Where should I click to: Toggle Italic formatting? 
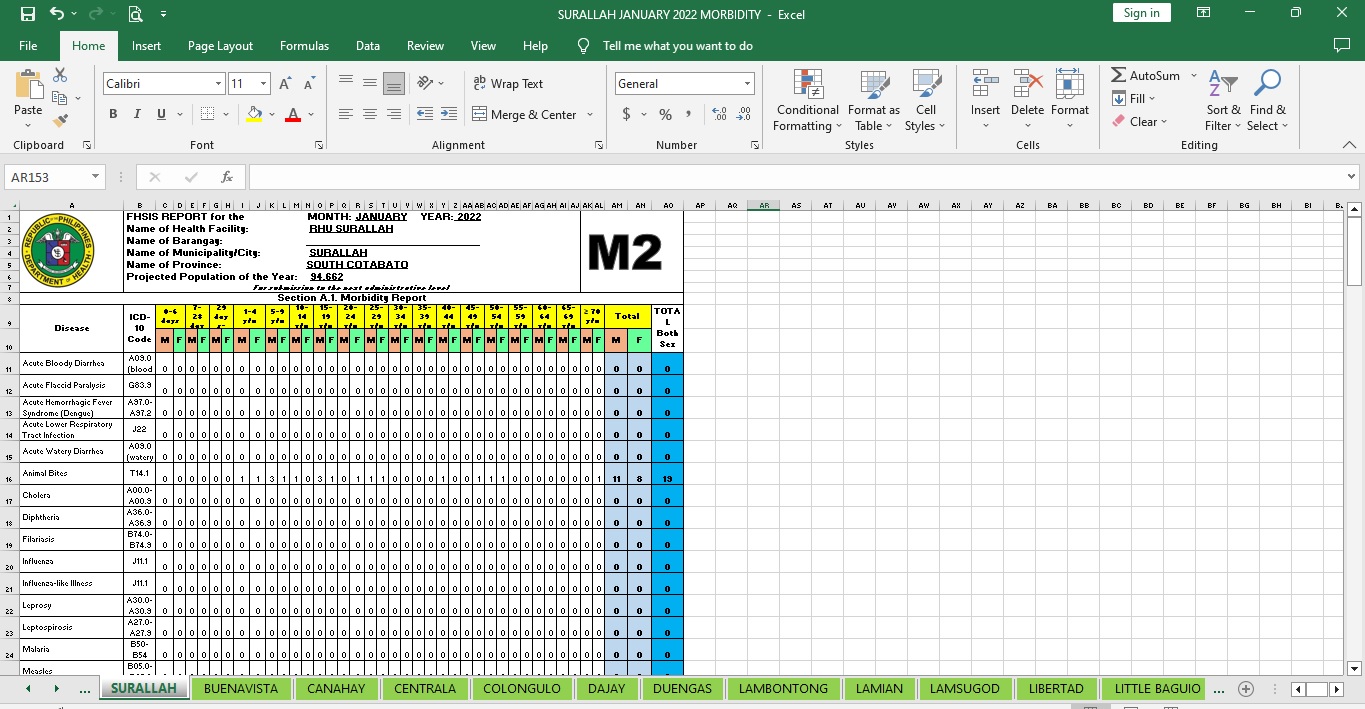pyautogui.click(x=137, y=114)
